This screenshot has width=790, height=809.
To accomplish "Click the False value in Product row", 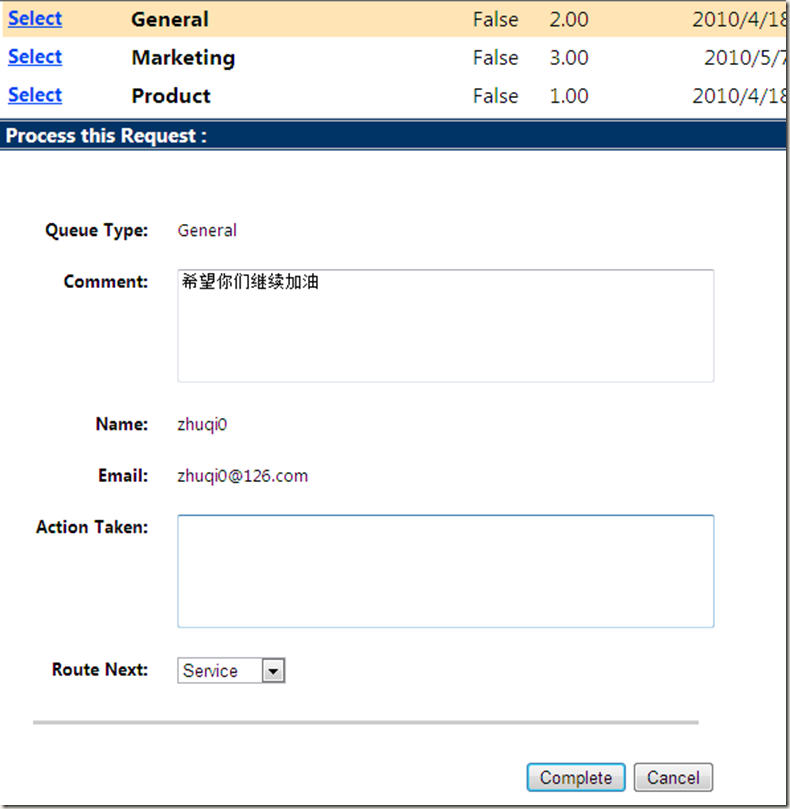I will tap(495, 96).
